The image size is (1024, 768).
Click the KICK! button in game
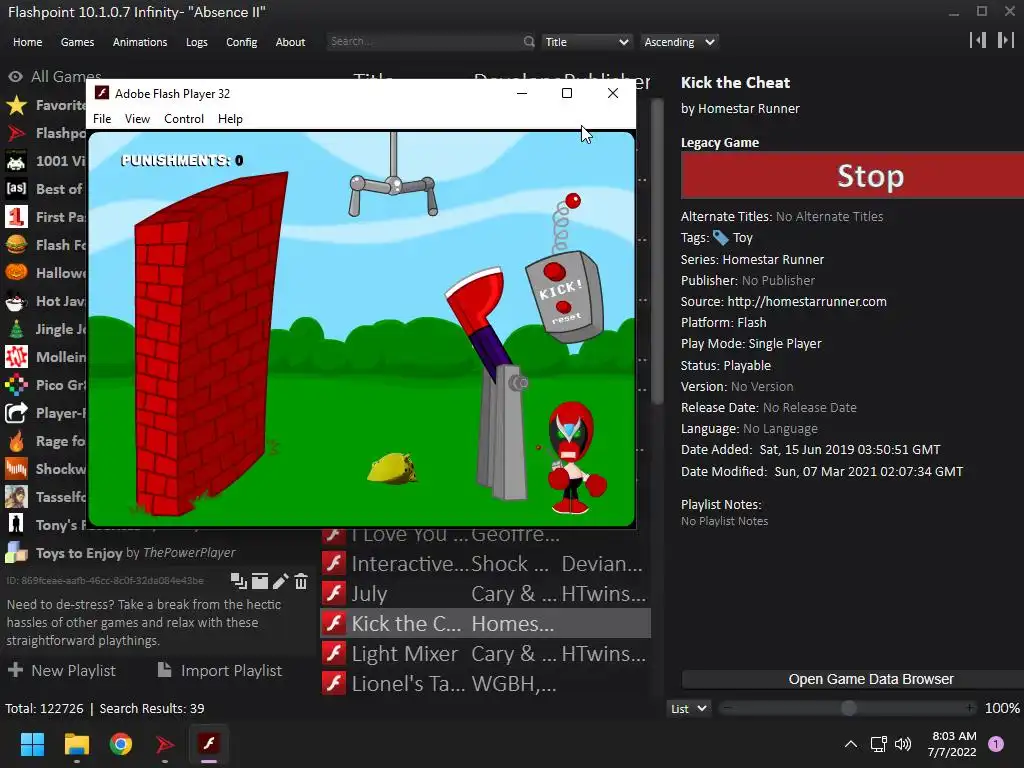pos(554,272)
